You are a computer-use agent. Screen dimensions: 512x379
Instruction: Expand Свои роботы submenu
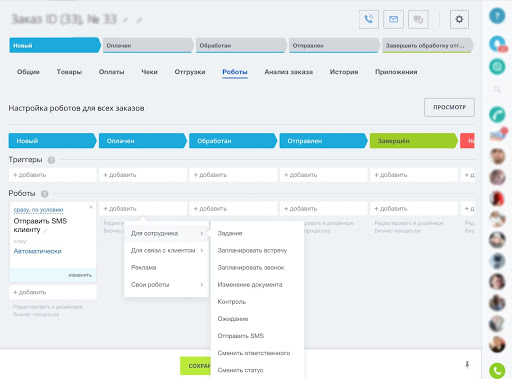click(x=166, y=285)
